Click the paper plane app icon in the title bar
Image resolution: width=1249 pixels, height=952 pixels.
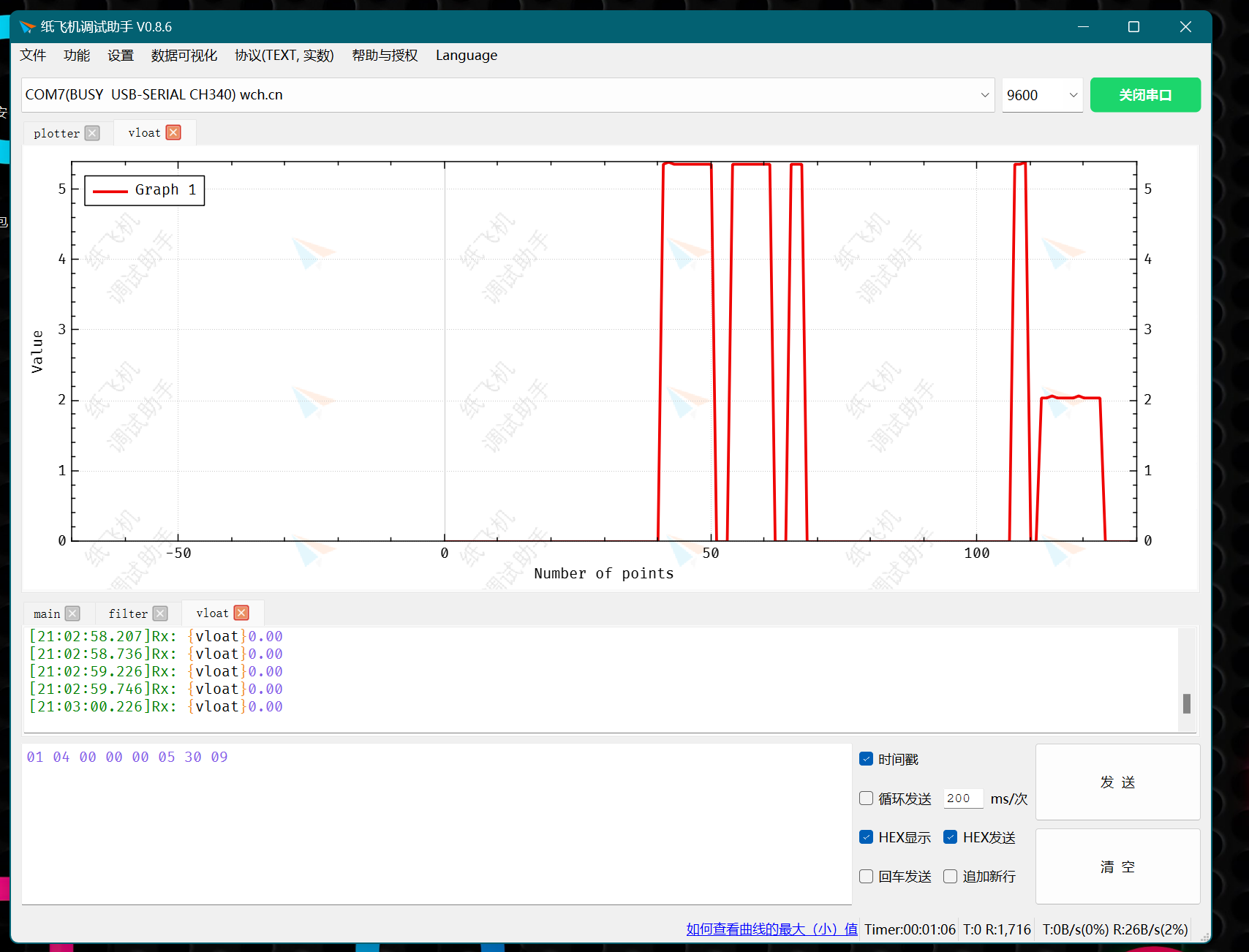tap(27, 27)
